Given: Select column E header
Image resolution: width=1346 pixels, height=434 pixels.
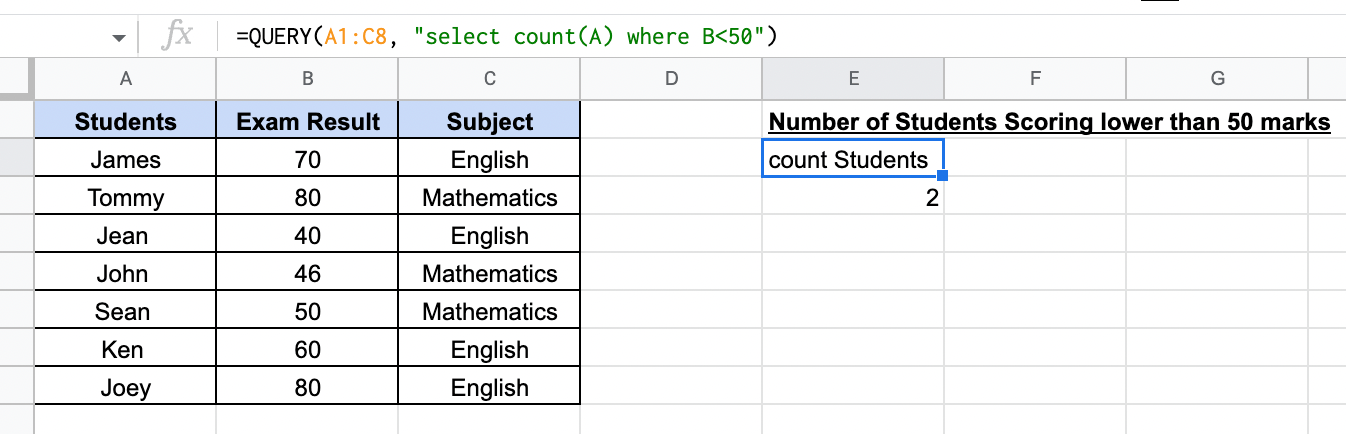Looking at the screenshot, I should point(853,79).
